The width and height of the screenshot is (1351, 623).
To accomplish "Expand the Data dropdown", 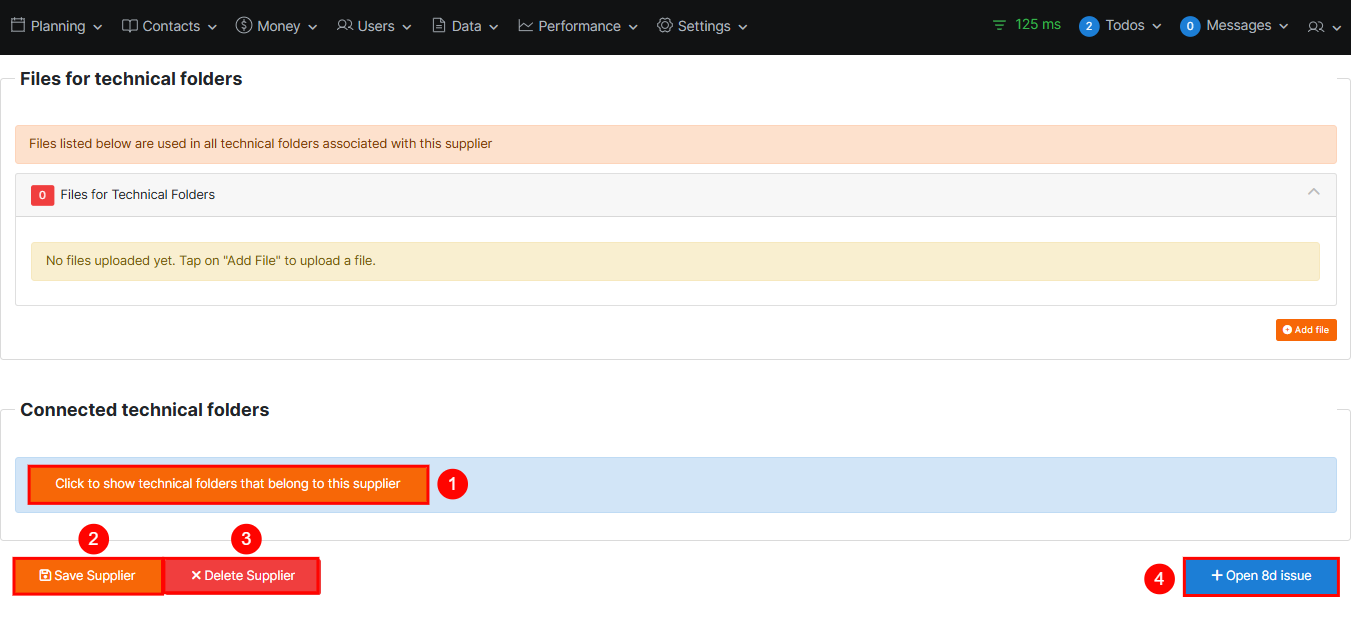I will (466, 26).
